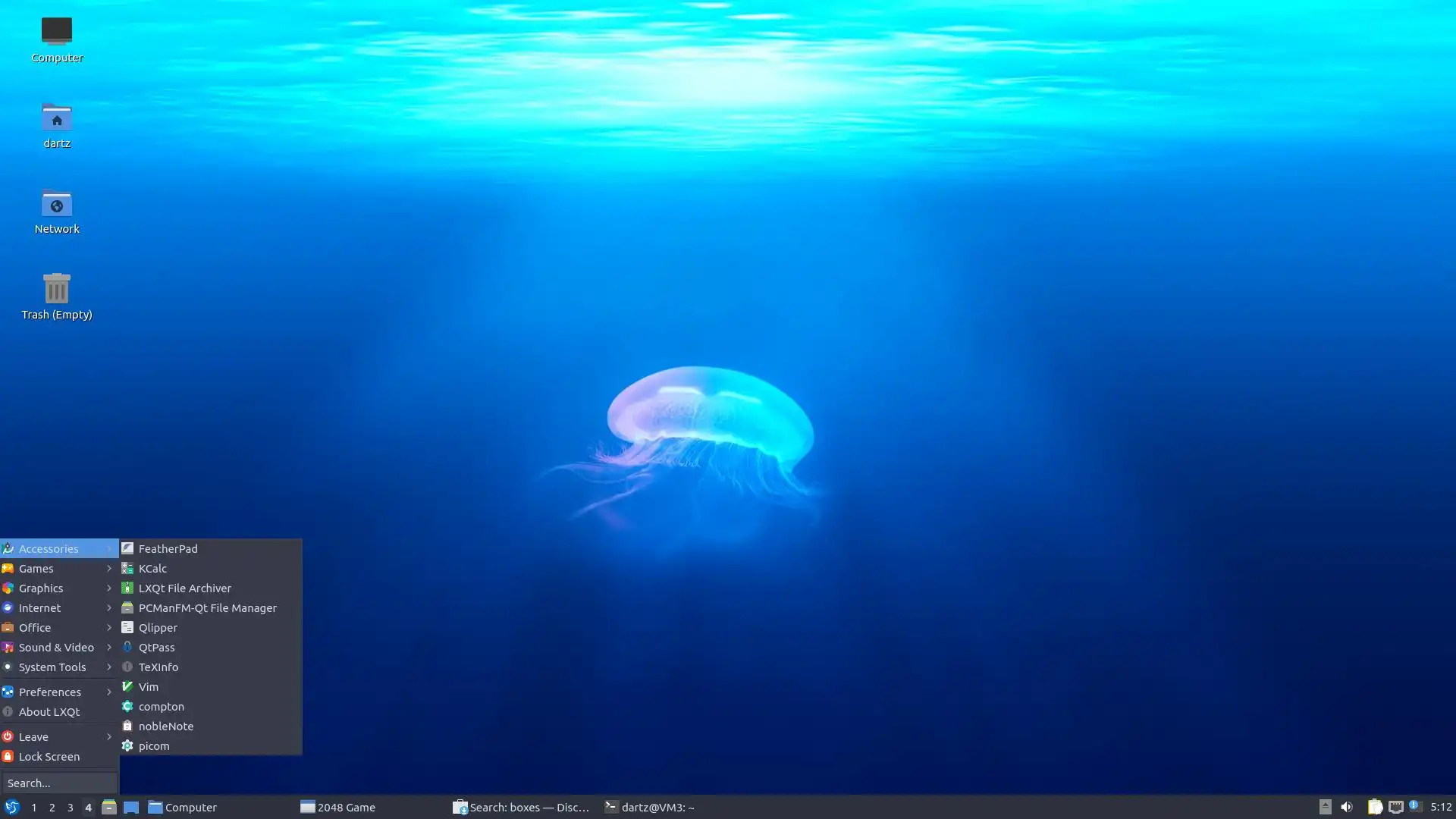
Task: Launch FeatherPad from Accessories submenu
Action: click(168, 548)
